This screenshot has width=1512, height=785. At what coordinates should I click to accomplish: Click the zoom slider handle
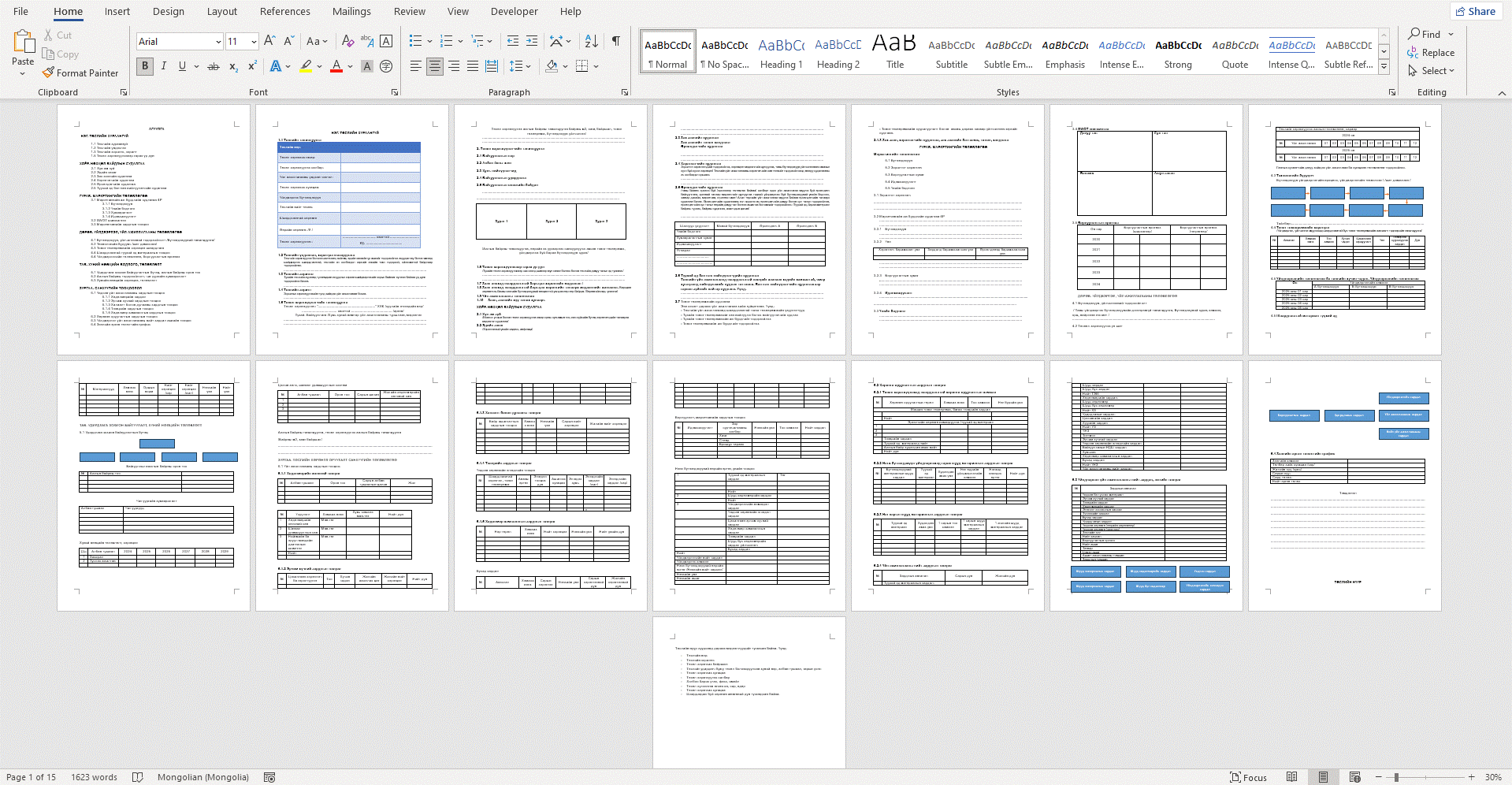(1396, 777)
